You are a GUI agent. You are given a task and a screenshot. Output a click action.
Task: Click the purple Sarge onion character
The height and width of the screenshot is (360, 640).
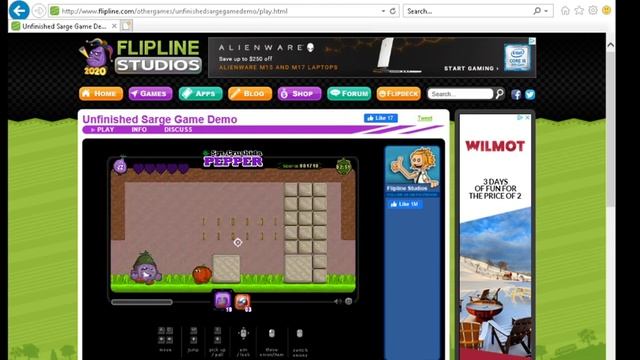pyautogui.click(x=145, y=267)
